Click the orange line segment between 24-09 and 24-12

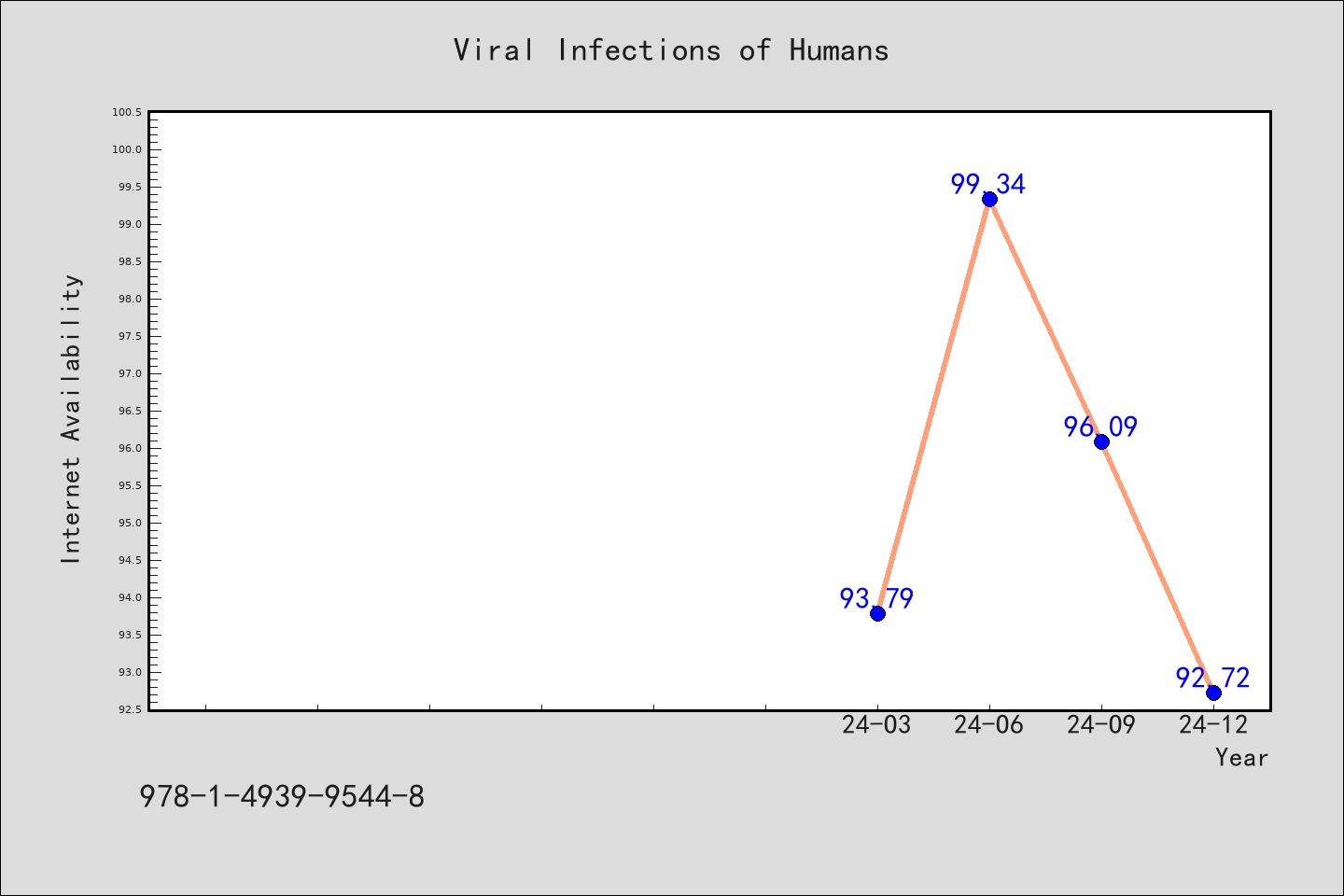(1157, 567)
